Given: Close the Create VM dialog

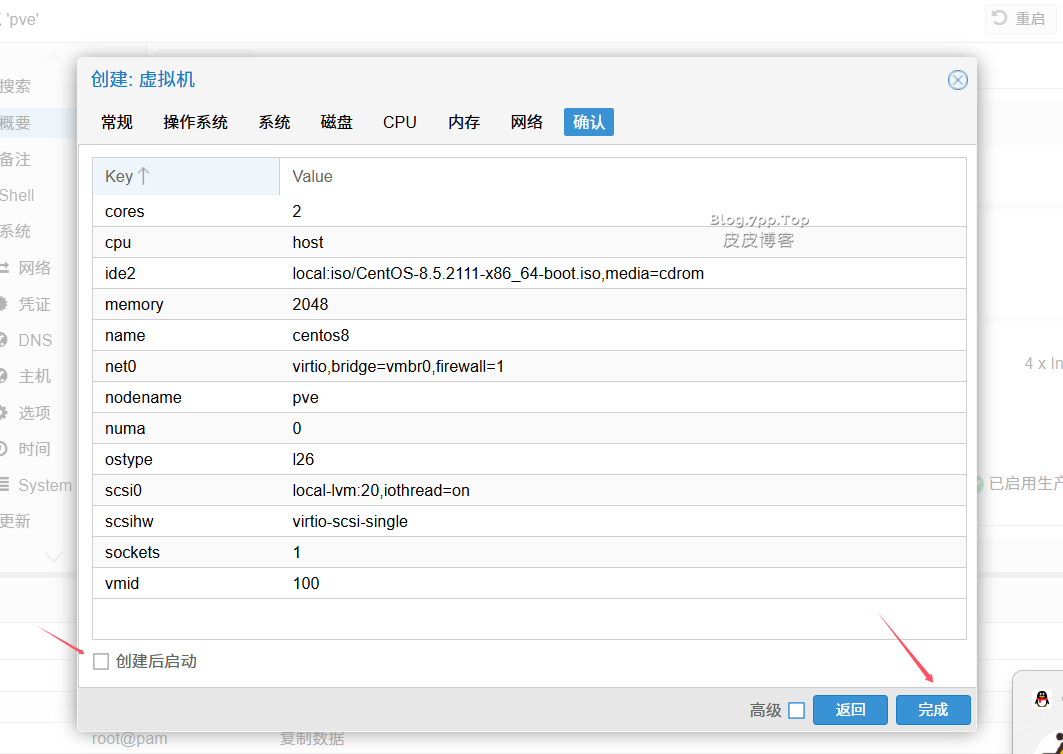Looking at the screenshot, I should (957, 80).
